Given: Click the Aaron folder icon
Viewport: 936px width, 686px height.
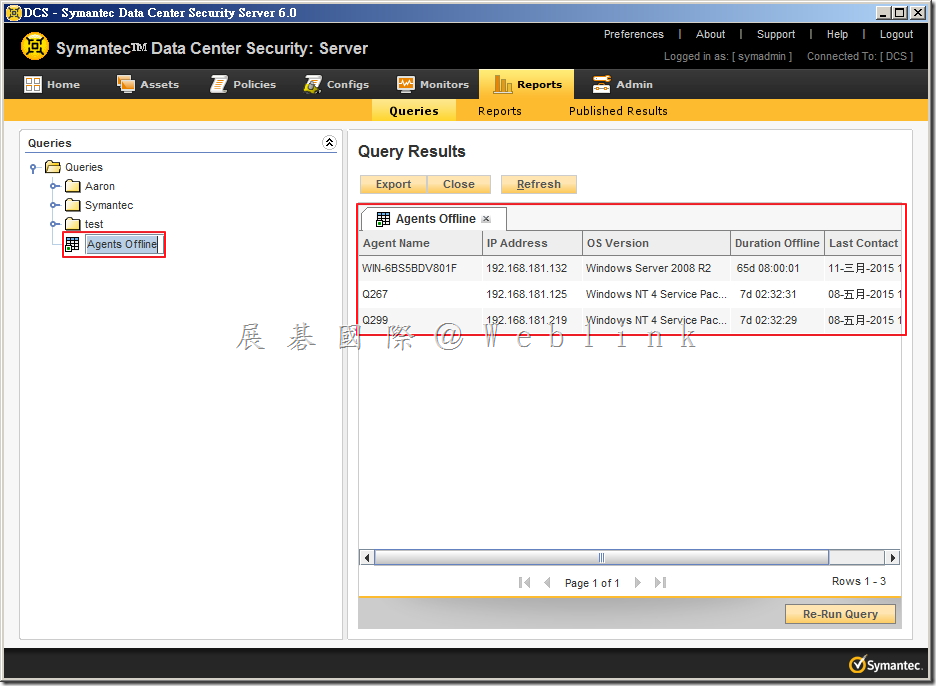Looking at the screenshot, I should [x=72, y=186].
